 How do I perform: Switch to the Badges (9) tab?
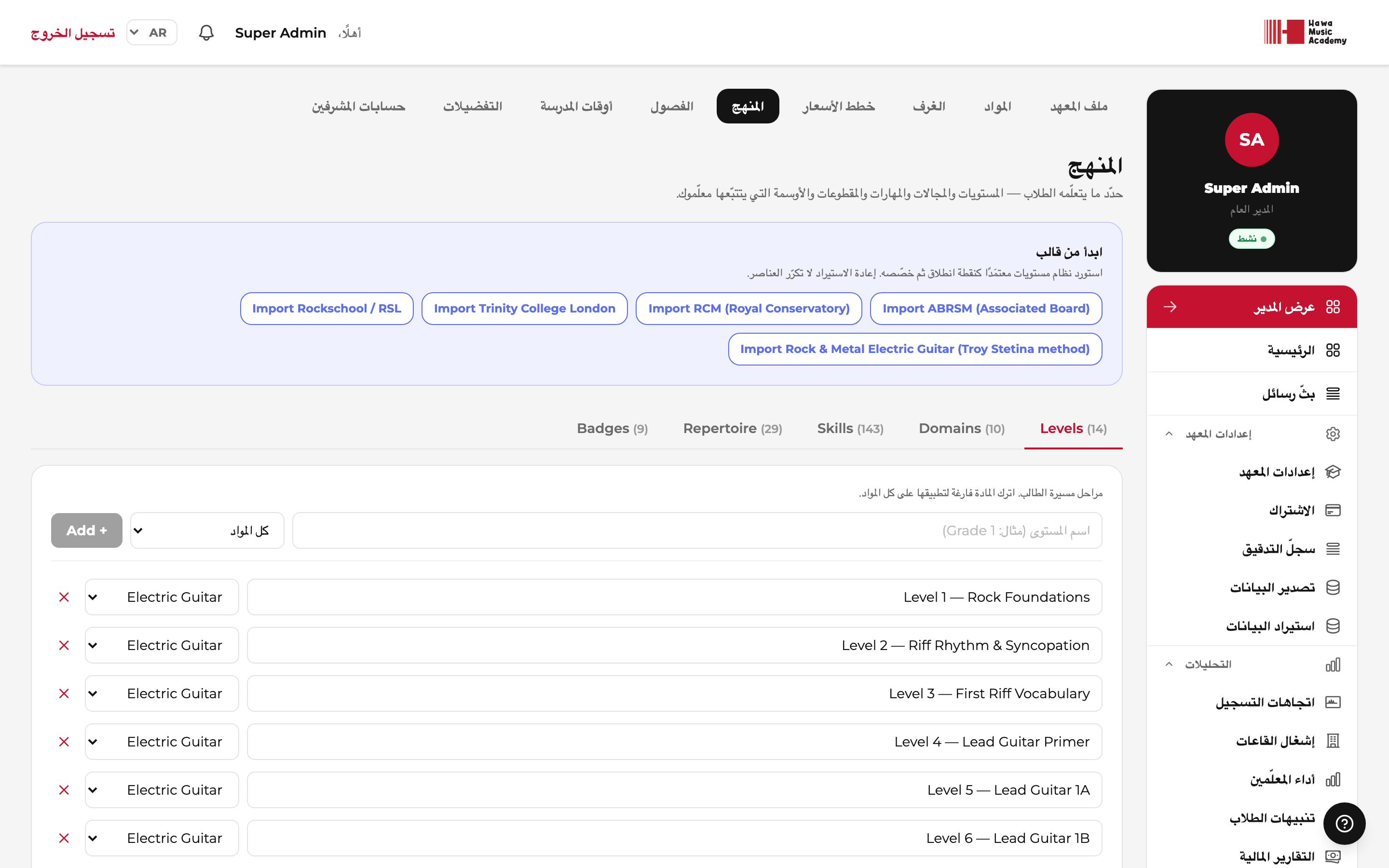click(612, 428)
